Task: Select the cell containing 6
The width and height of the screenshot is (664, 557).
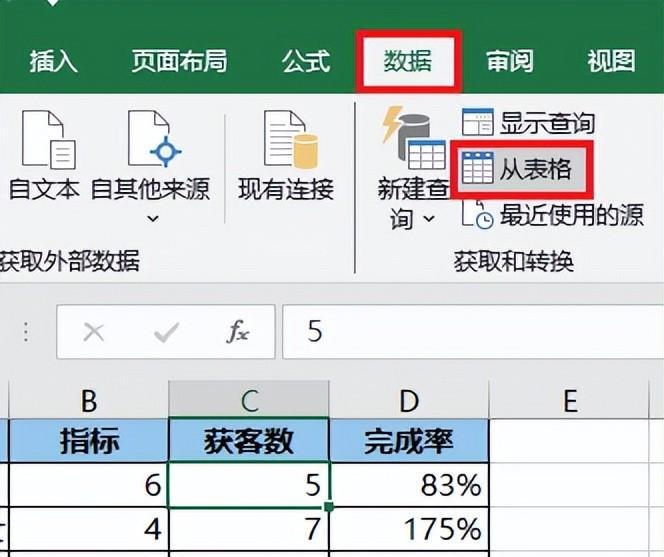Action: pos(89,485)
